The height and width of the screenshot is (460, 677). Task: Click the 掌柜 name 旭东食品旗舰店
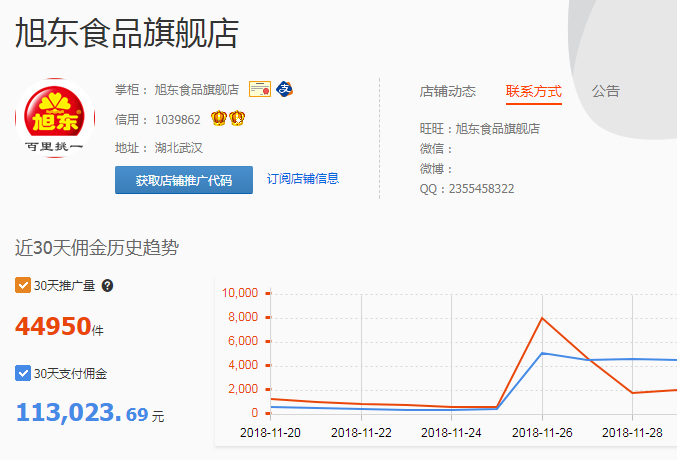coord(197,90)
